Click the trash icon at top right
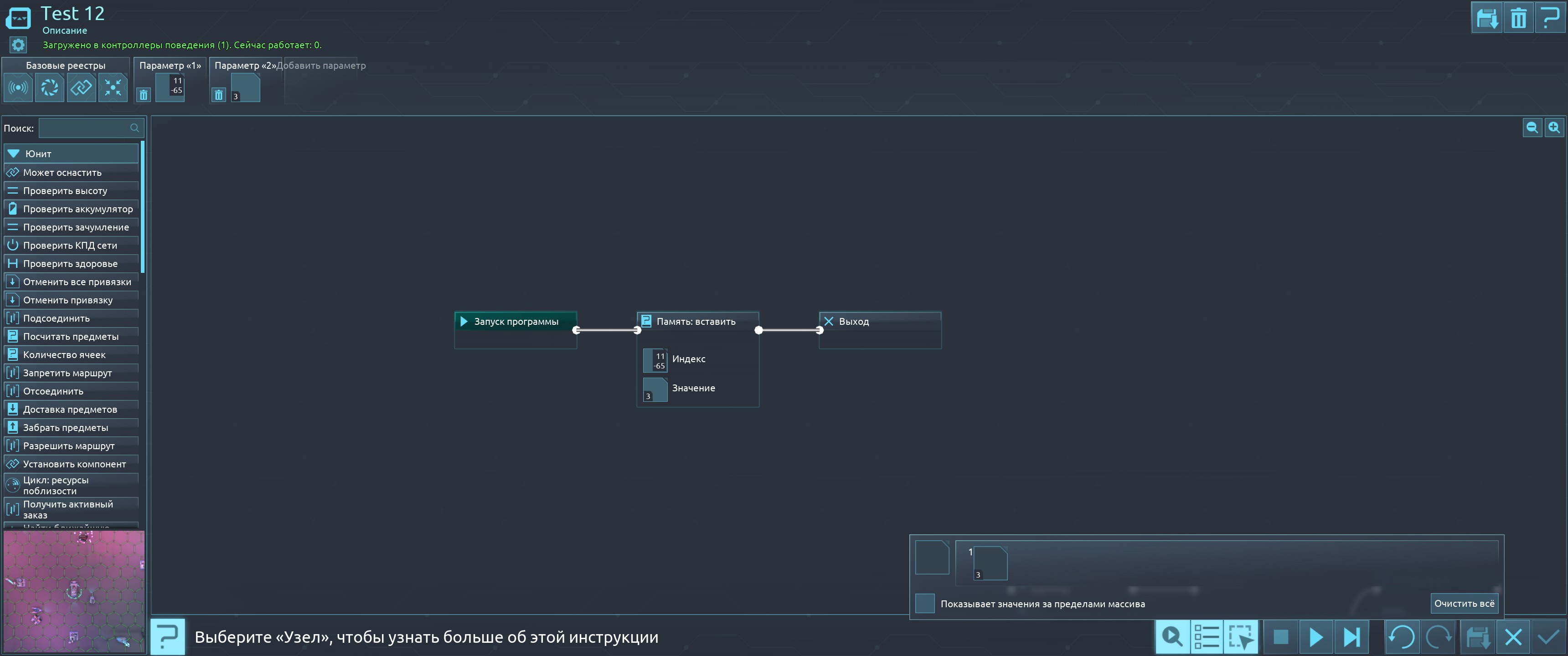 pyautogui.click(x=1518, y=18)
